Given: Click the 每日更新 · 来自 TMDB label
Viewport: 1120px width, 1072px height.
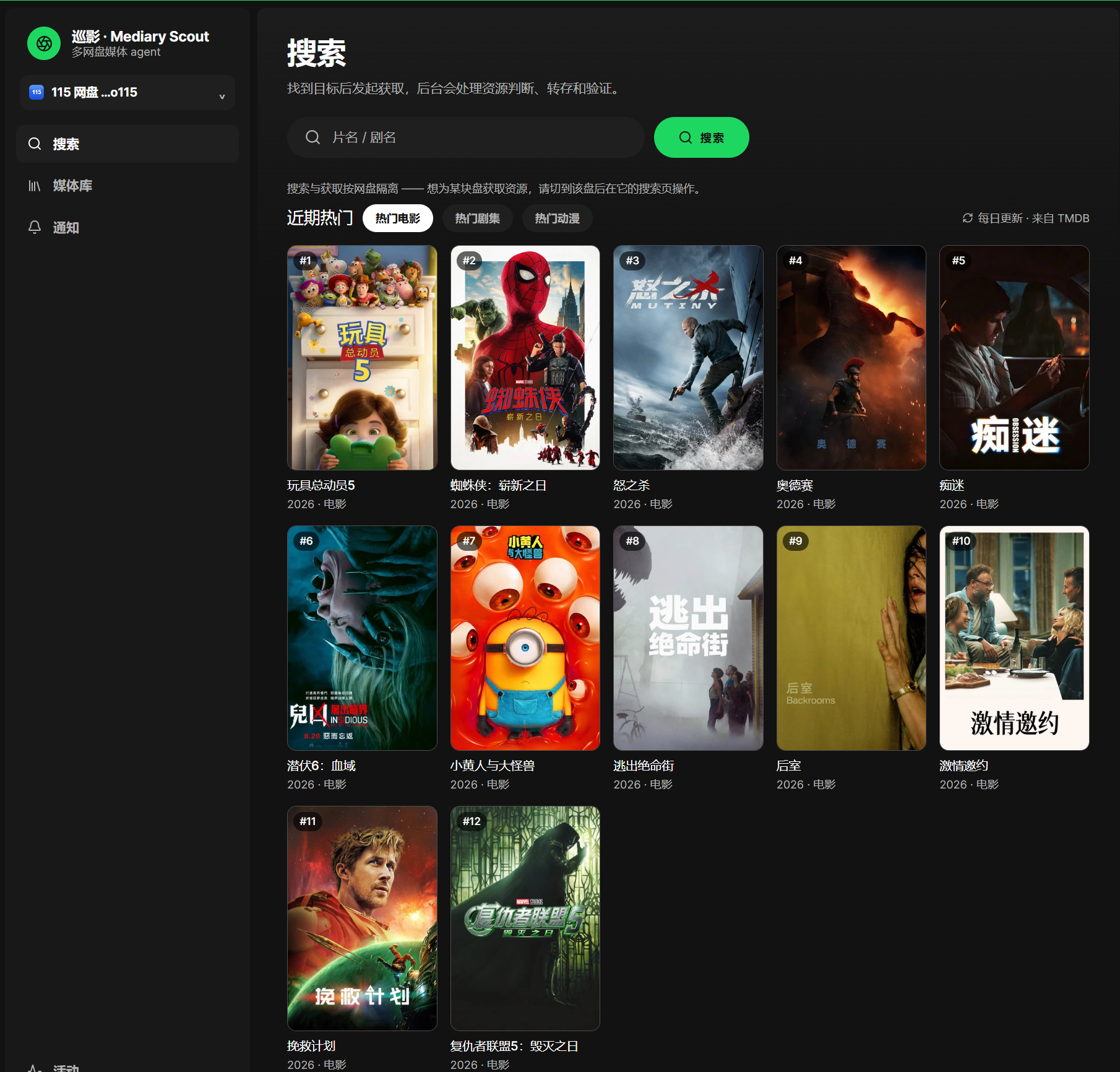Looking at the screenshot, I should coord(1034,218).
